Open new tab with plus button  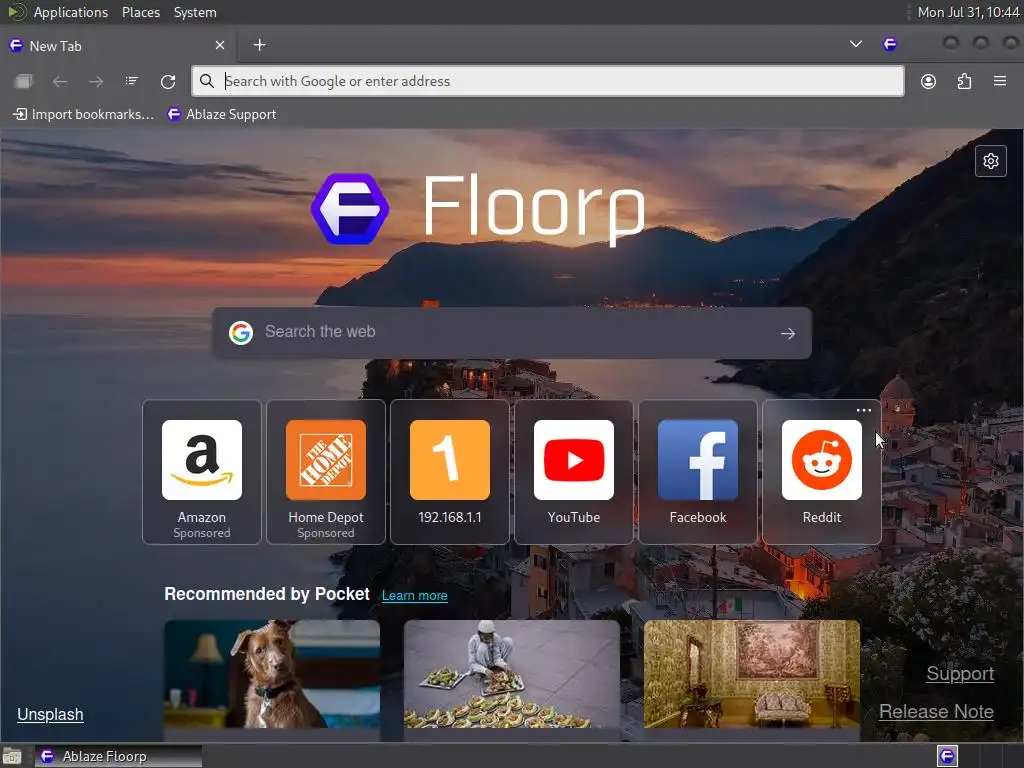coord(259,44)
